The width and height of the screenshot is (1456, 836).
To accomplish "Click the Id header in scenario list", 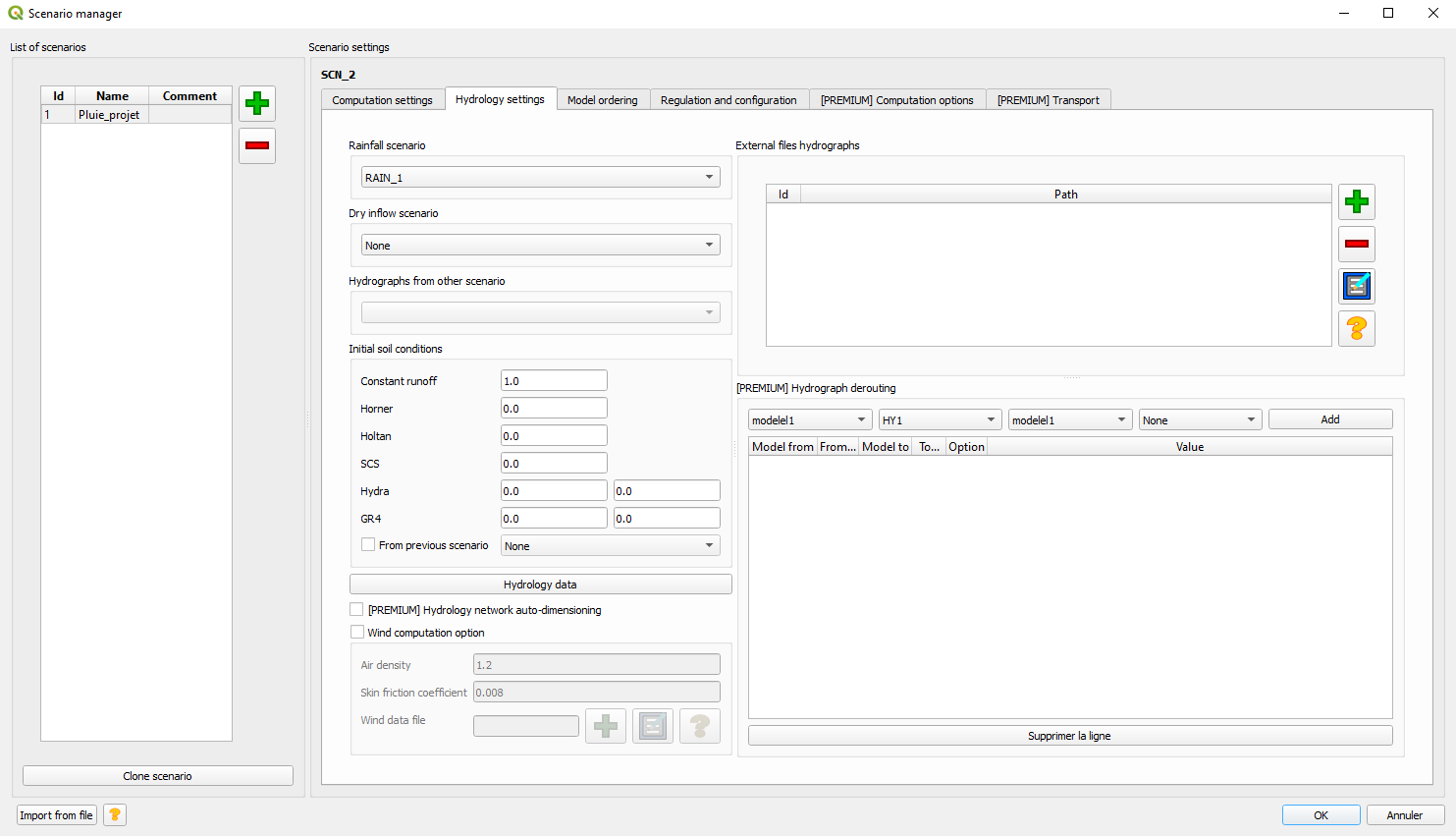I will [x=58, y=95].
